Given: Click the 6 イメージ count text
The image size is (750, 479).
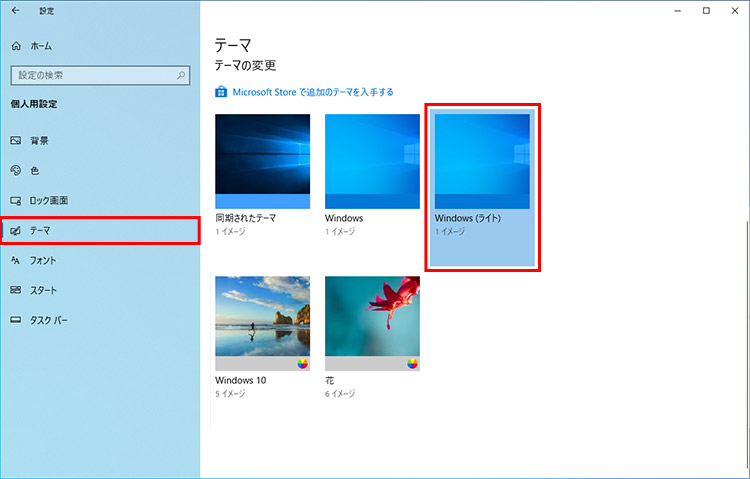Looking at the screenshot, I should [340, 394].
